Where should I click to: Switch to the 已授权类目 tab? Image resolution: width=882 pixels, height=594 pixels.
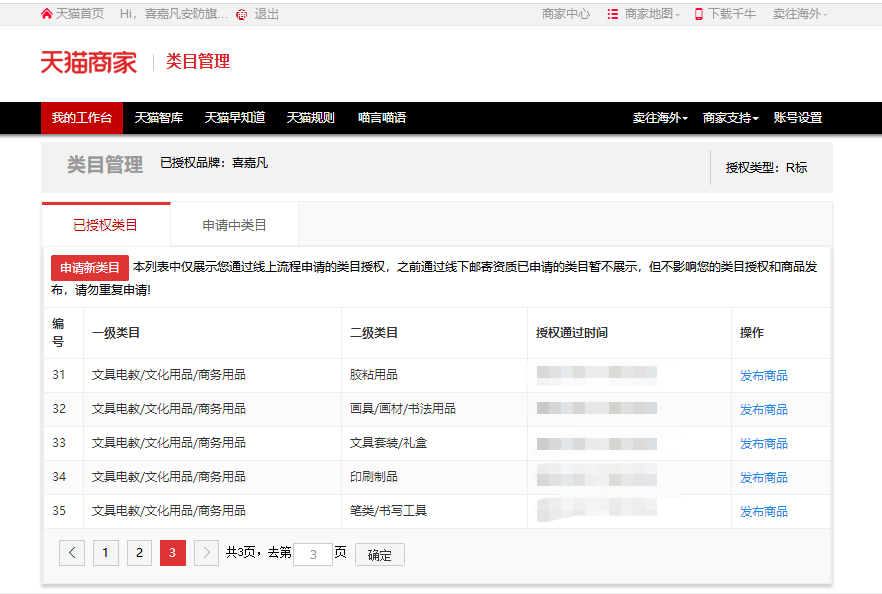click(x=106, y=225)
